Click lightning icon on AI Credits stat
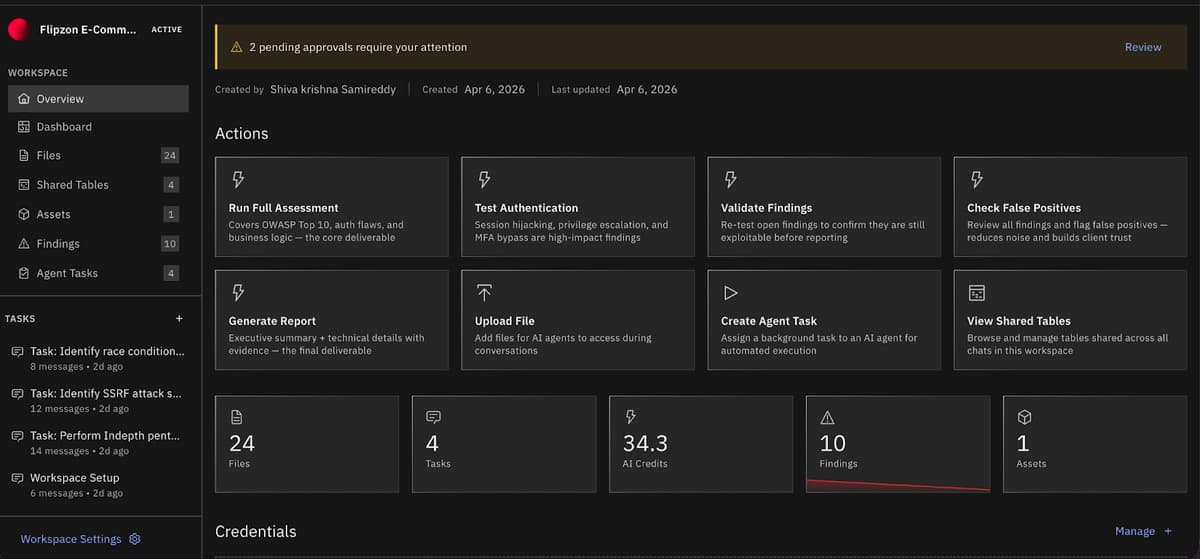The image size is (1200, 559). pyautogui.click(x=630, y=417)
